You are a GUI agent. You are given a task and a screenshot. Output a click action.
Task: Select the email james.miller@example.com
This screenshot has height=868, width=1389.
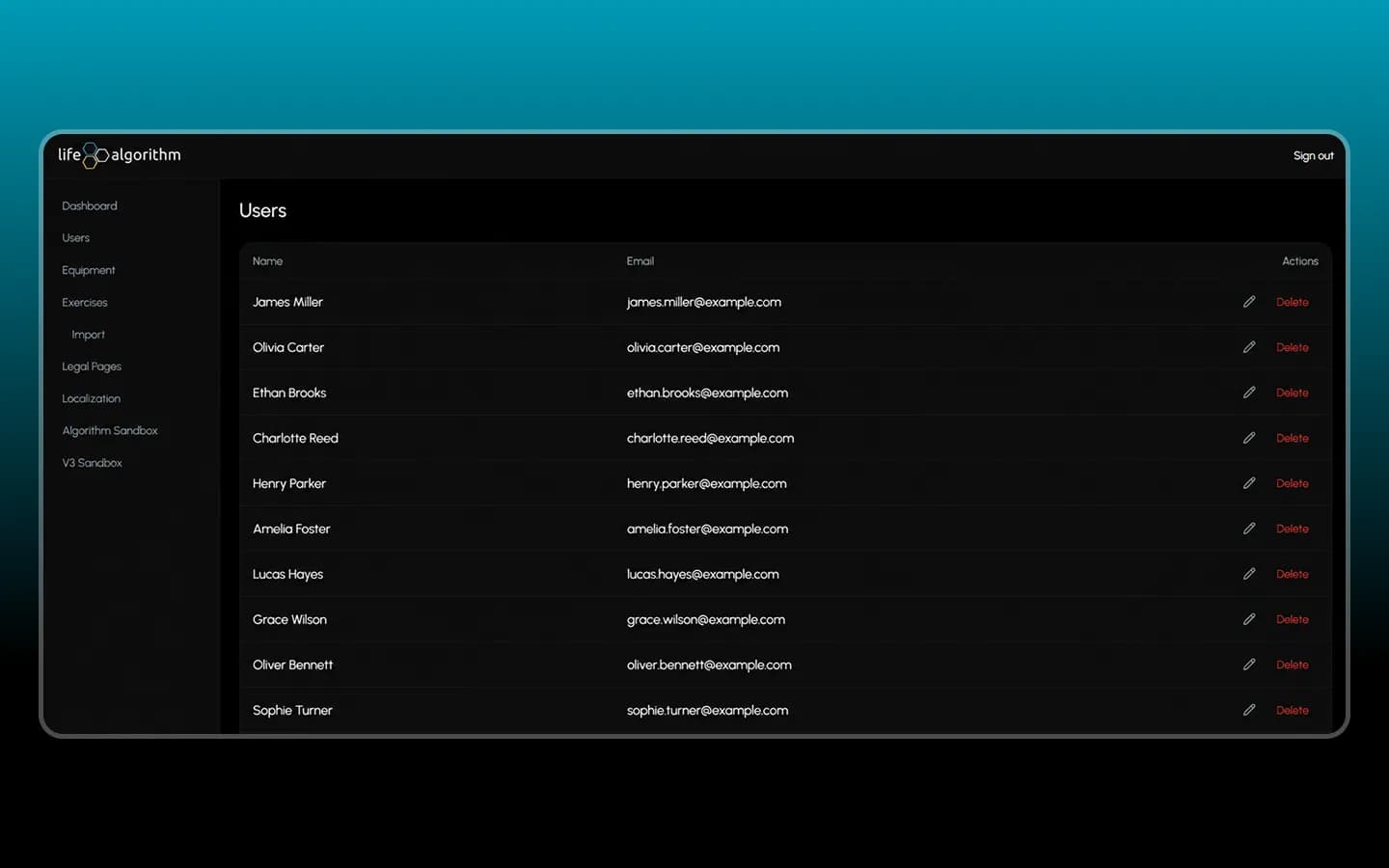pyautogui.click(x=704, y=302)
